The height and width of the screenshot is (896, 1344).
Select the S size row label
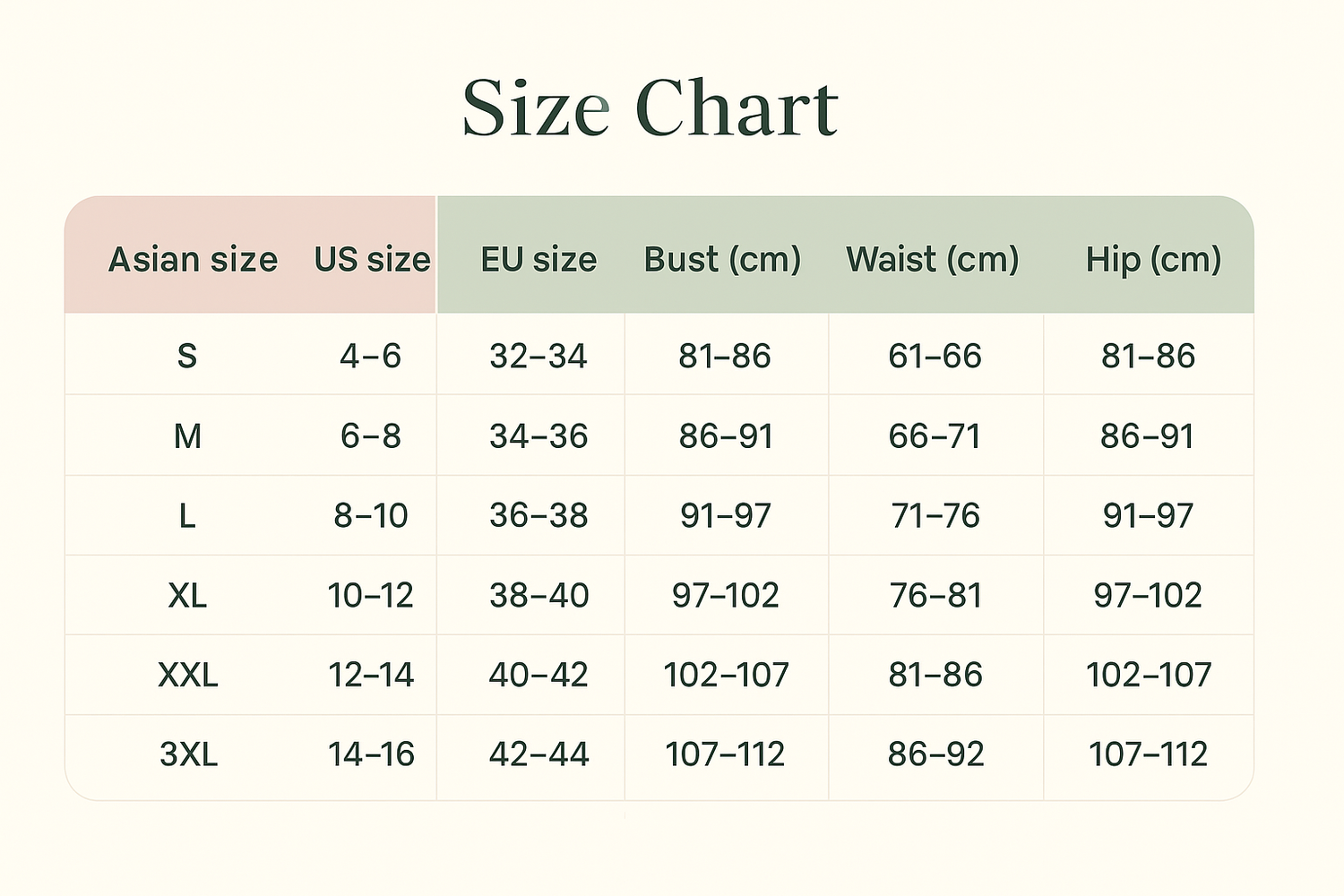pyautogui.click(x=186, y=357)
